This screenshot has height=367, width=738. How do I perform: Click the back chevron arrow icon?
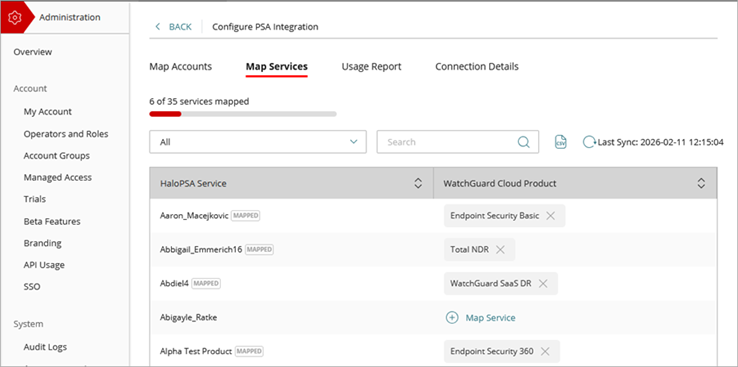158,27
